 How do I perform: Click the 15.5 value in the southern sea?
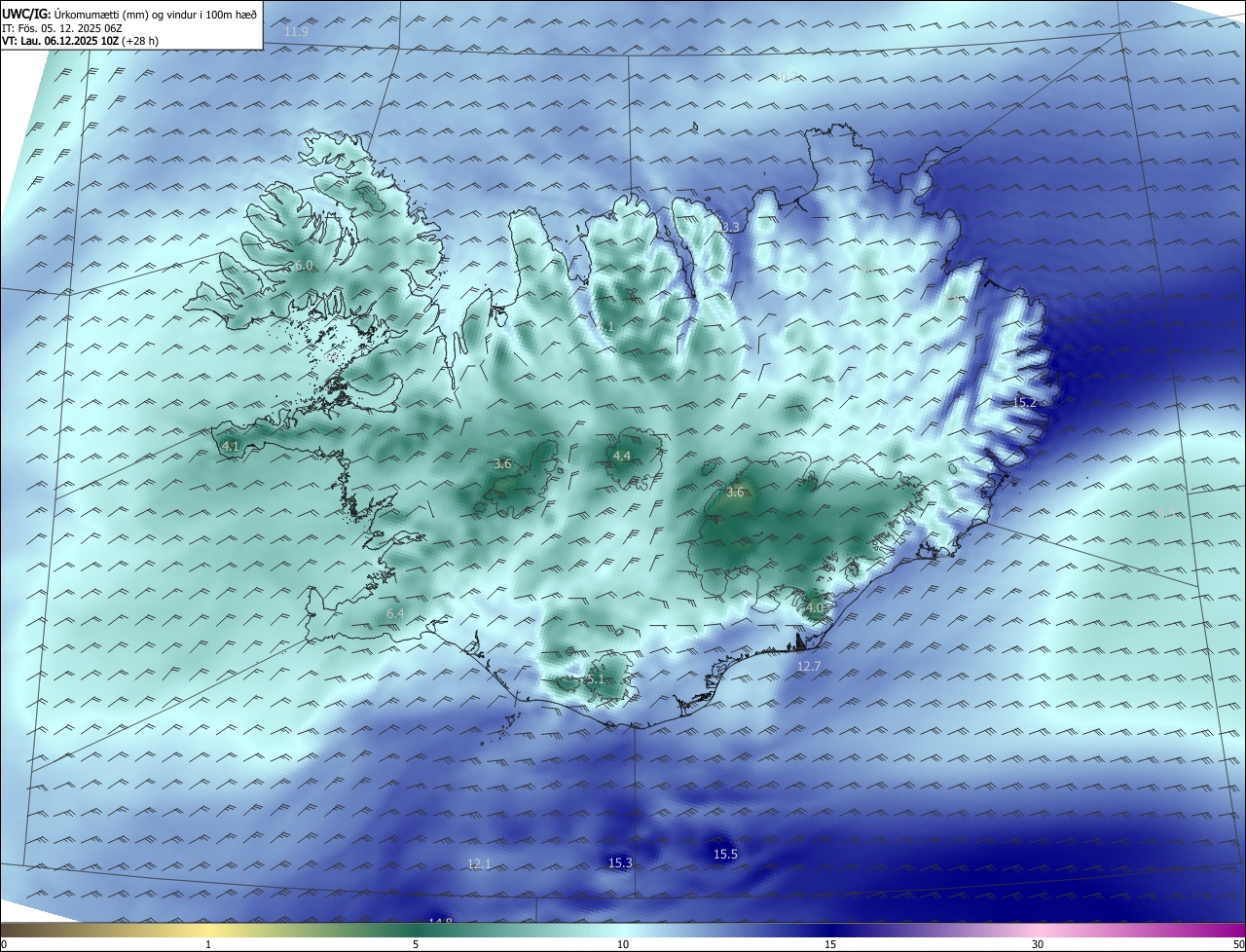[x=725, y=855]
